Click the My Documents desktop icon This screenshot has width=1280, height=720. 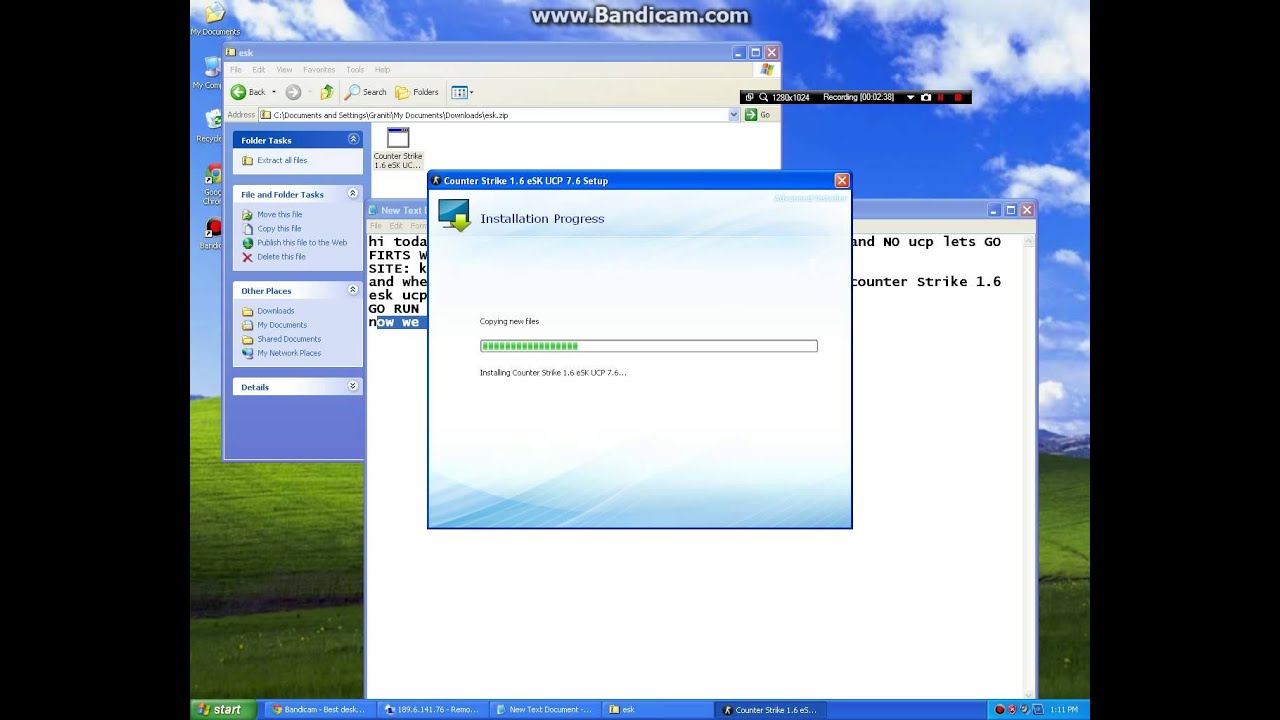(x=215, y=18)
